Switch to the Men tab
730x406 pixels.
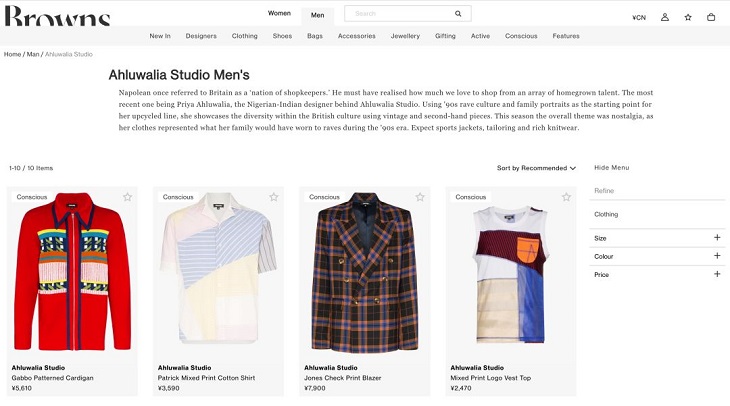pyautogui.click(x=318, y=15)
